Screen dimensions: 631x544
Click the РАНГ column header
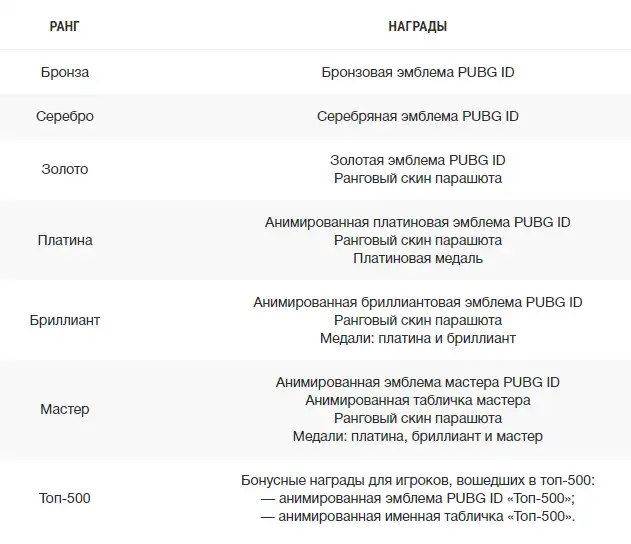click(64, 26)
